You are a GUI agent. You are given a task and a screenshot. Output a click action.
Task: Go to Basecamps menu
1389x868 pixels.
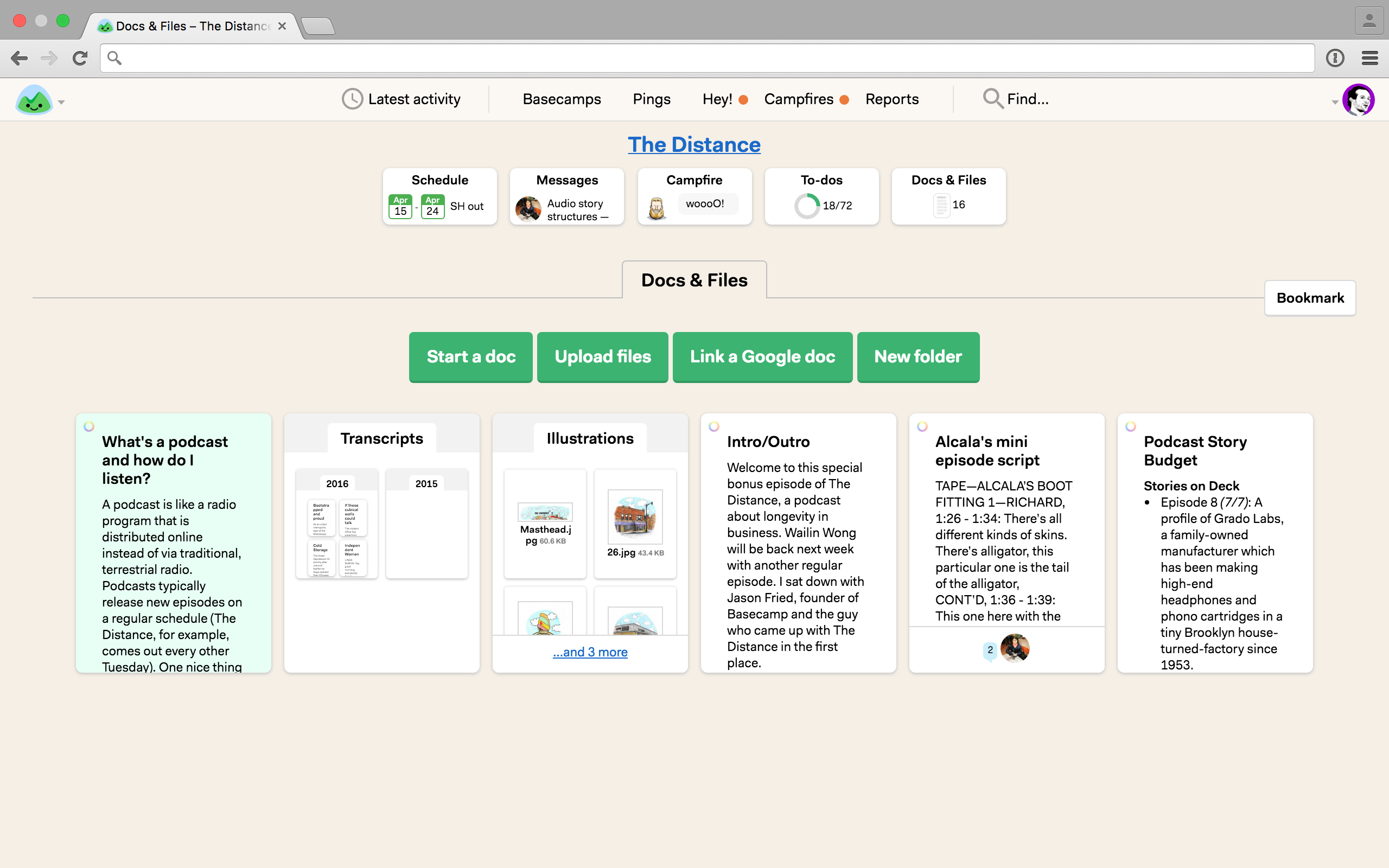pyautogui.click(x=562, y=99)
